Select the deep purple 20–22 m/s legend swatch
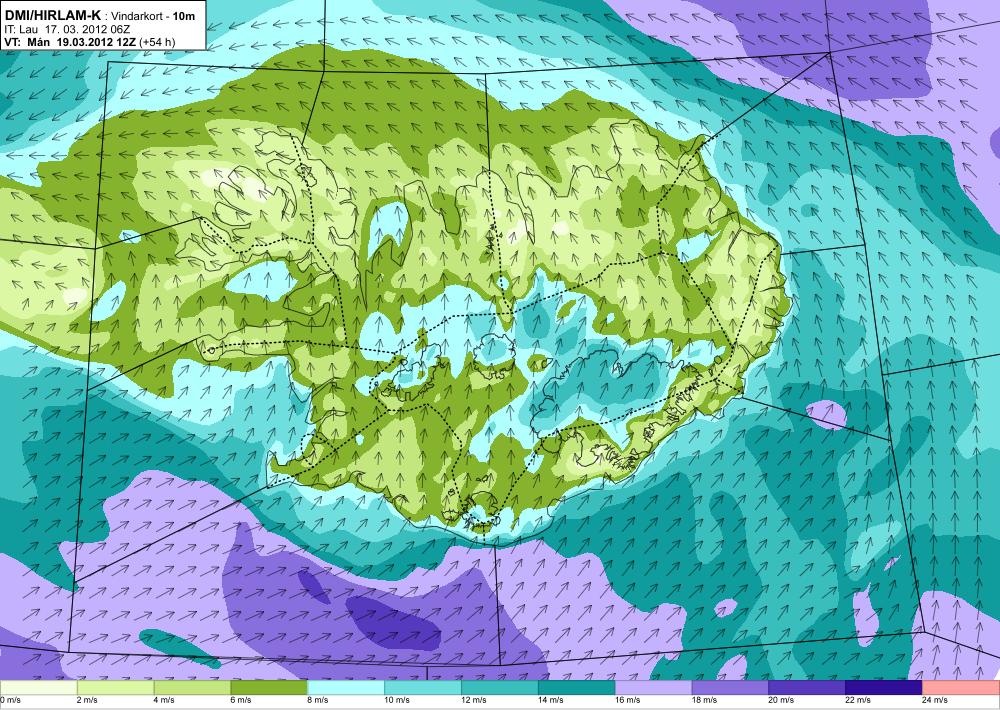The height and width of the screenshot is (710, 1000). [807, 688]
